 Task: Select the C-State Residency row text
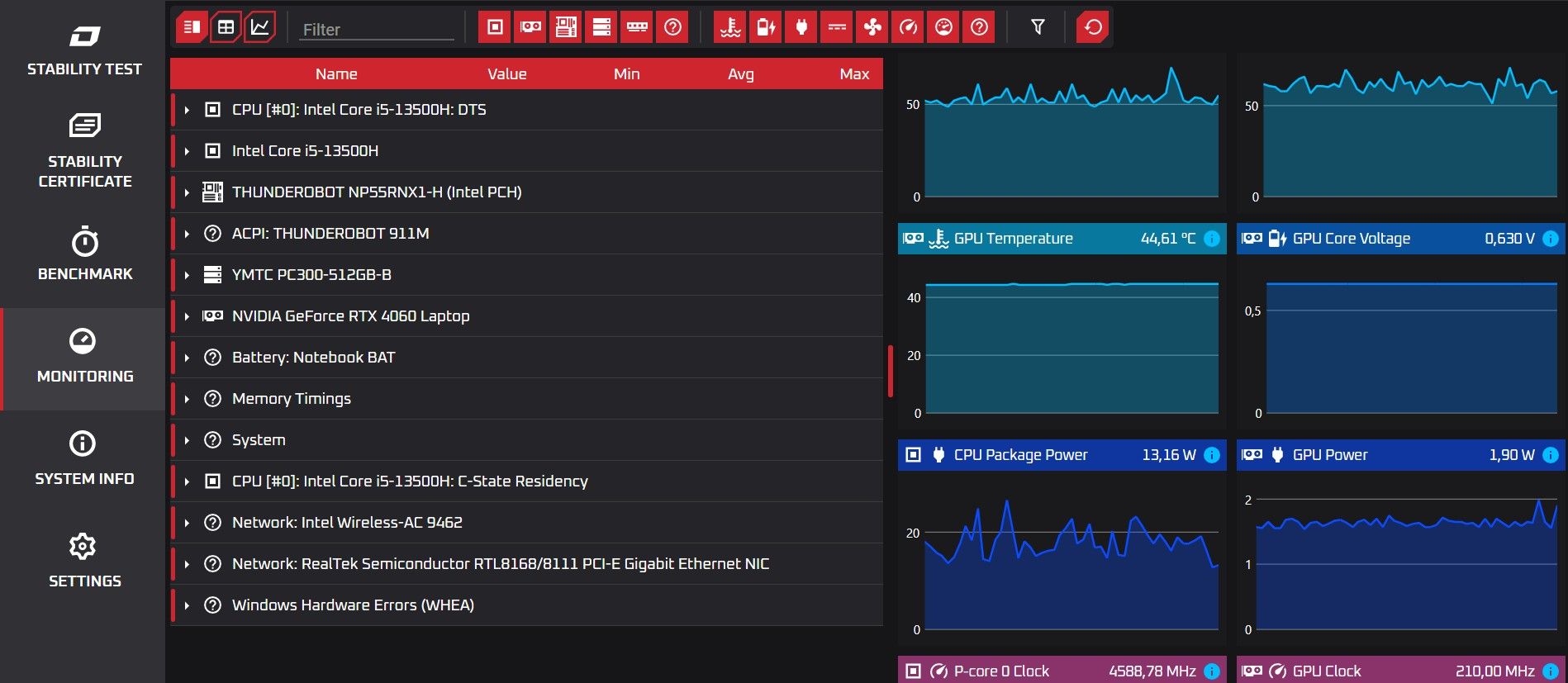(x=410, y=481)
